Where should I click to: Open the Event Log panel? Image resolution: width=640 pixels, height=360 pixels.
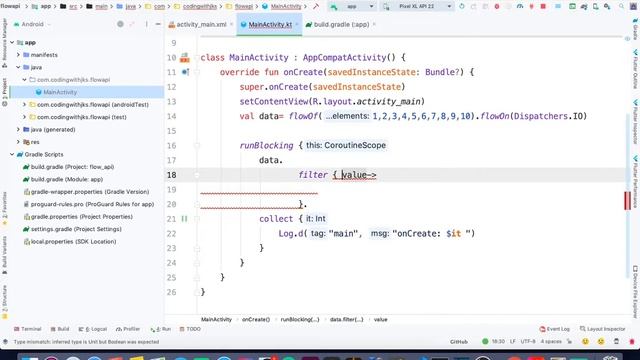(x=554, y=329)
